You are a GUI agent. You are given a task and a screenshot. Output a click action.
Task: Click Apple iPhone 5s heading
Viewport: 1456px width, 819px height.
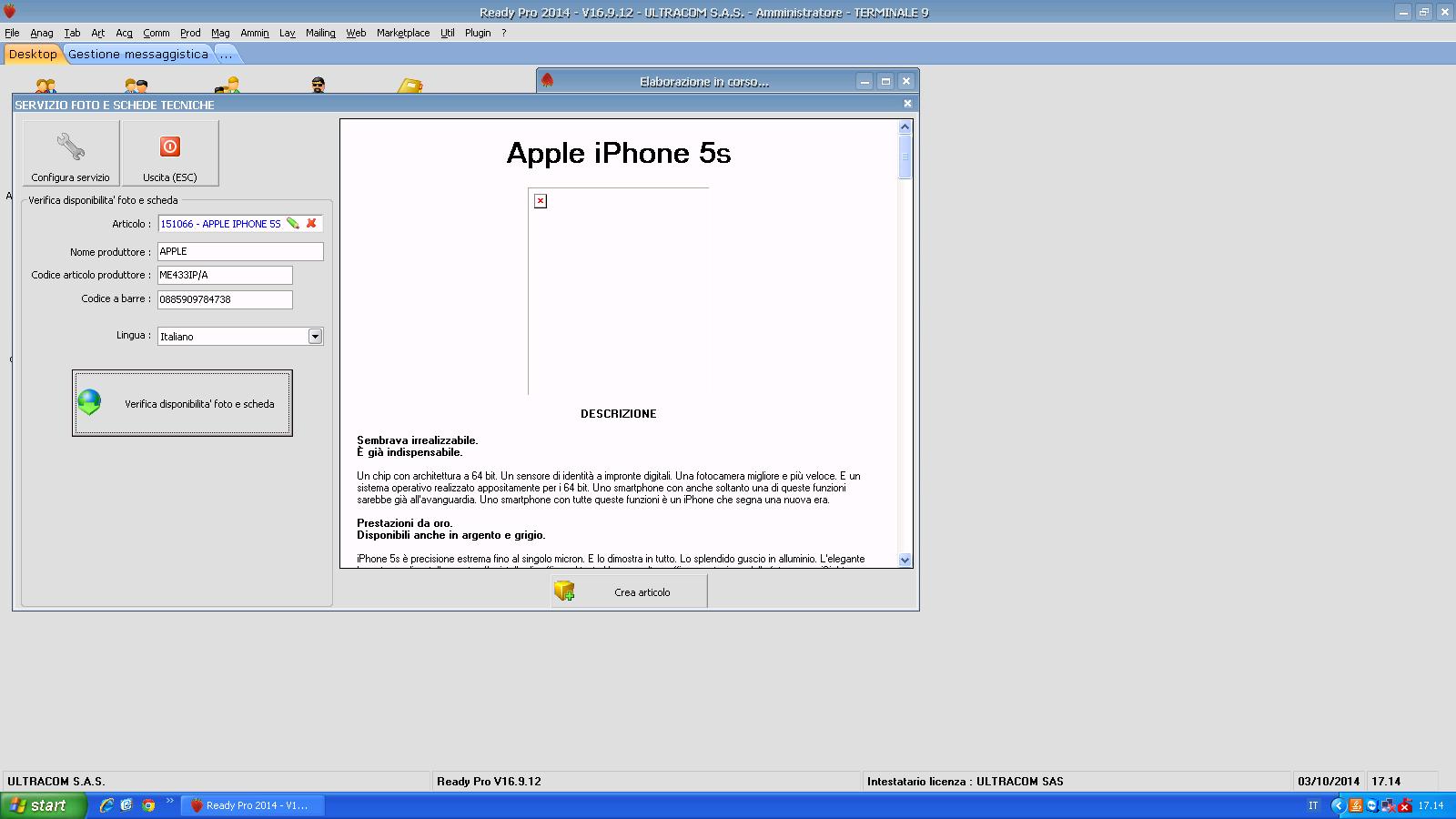pyautogui.click(x=619, y=153)
